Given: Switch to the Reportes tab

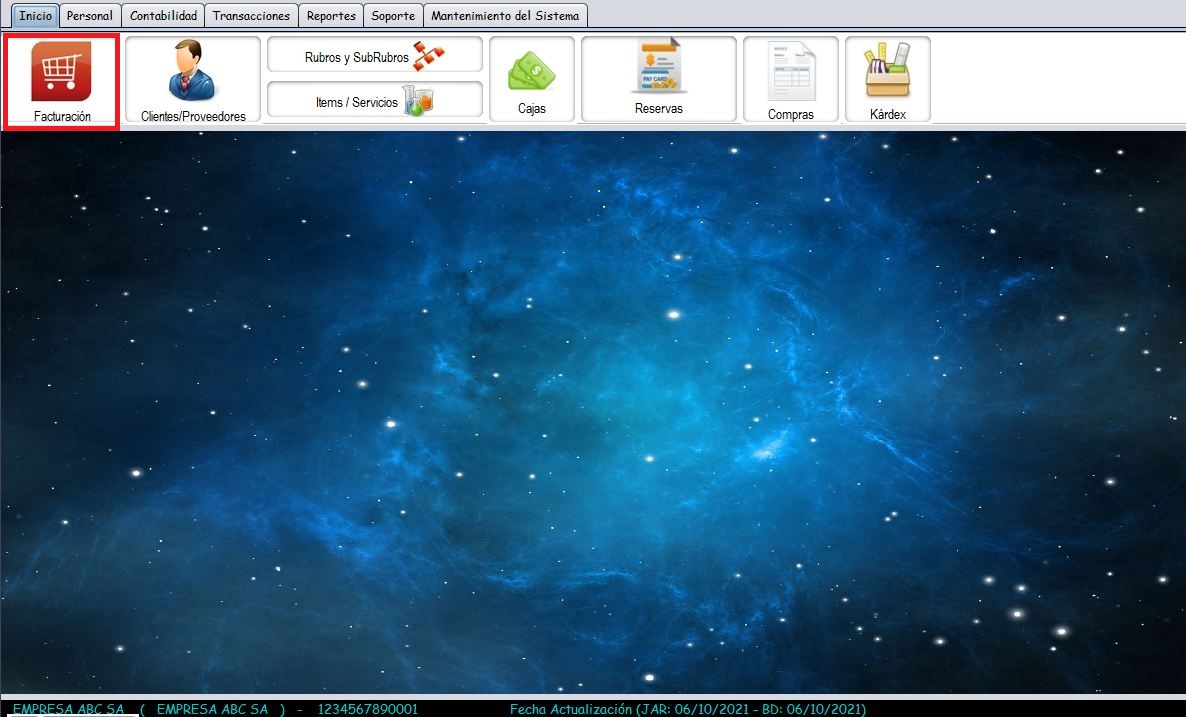Looking at the screenshot, I should coord(331,16).
